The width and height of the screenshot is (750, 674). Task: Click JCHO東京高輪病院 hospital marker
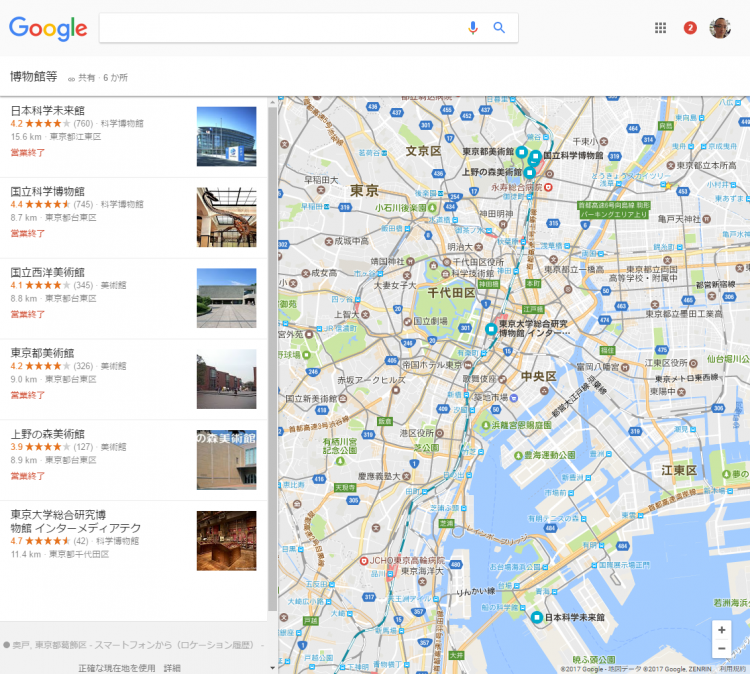tap(364, 560)
